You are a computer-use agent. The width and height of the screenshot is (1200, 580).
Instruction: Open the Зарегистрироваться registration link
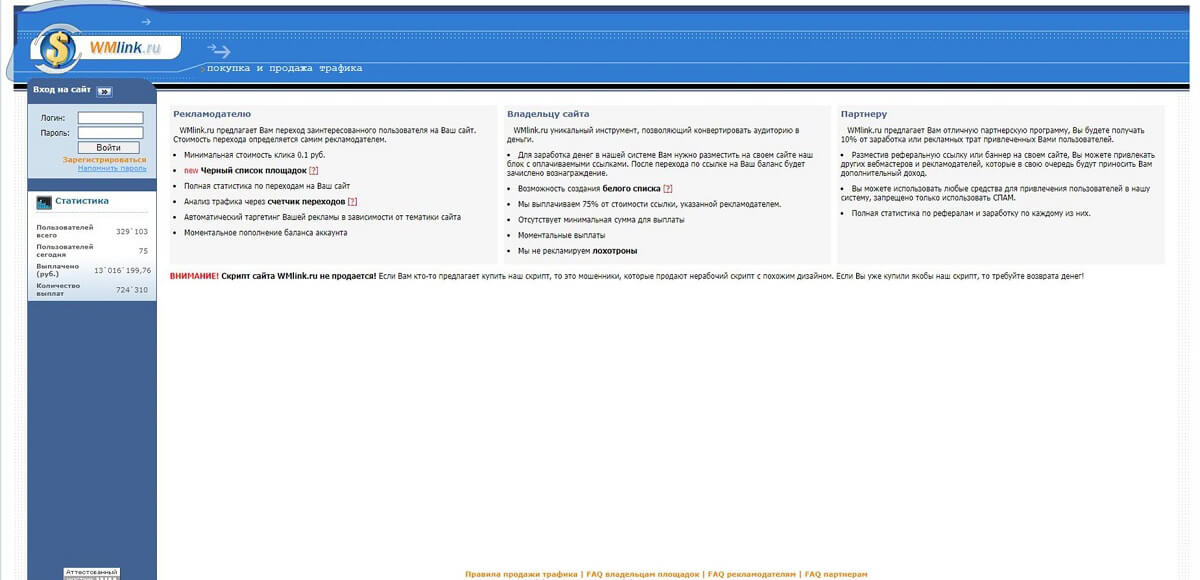[x=104, y=160]
